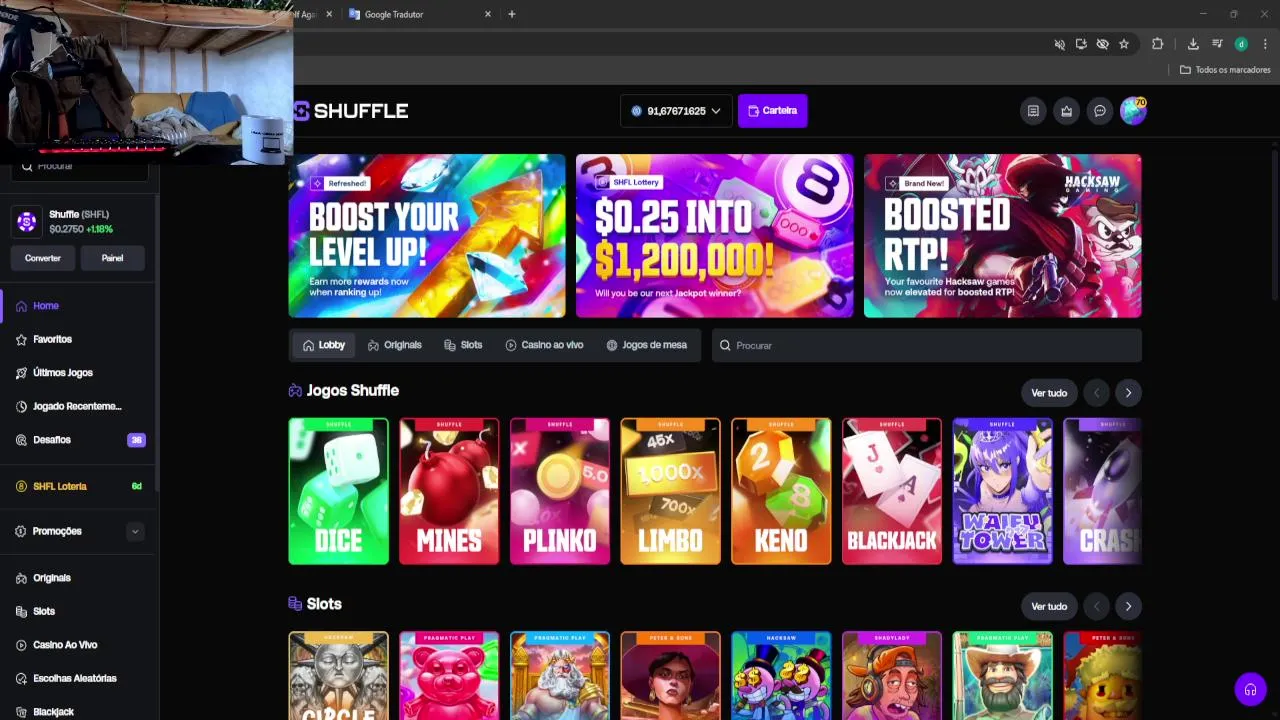Click the Carteira wallet button
The image size is (1280, 720).
[773, 111]
